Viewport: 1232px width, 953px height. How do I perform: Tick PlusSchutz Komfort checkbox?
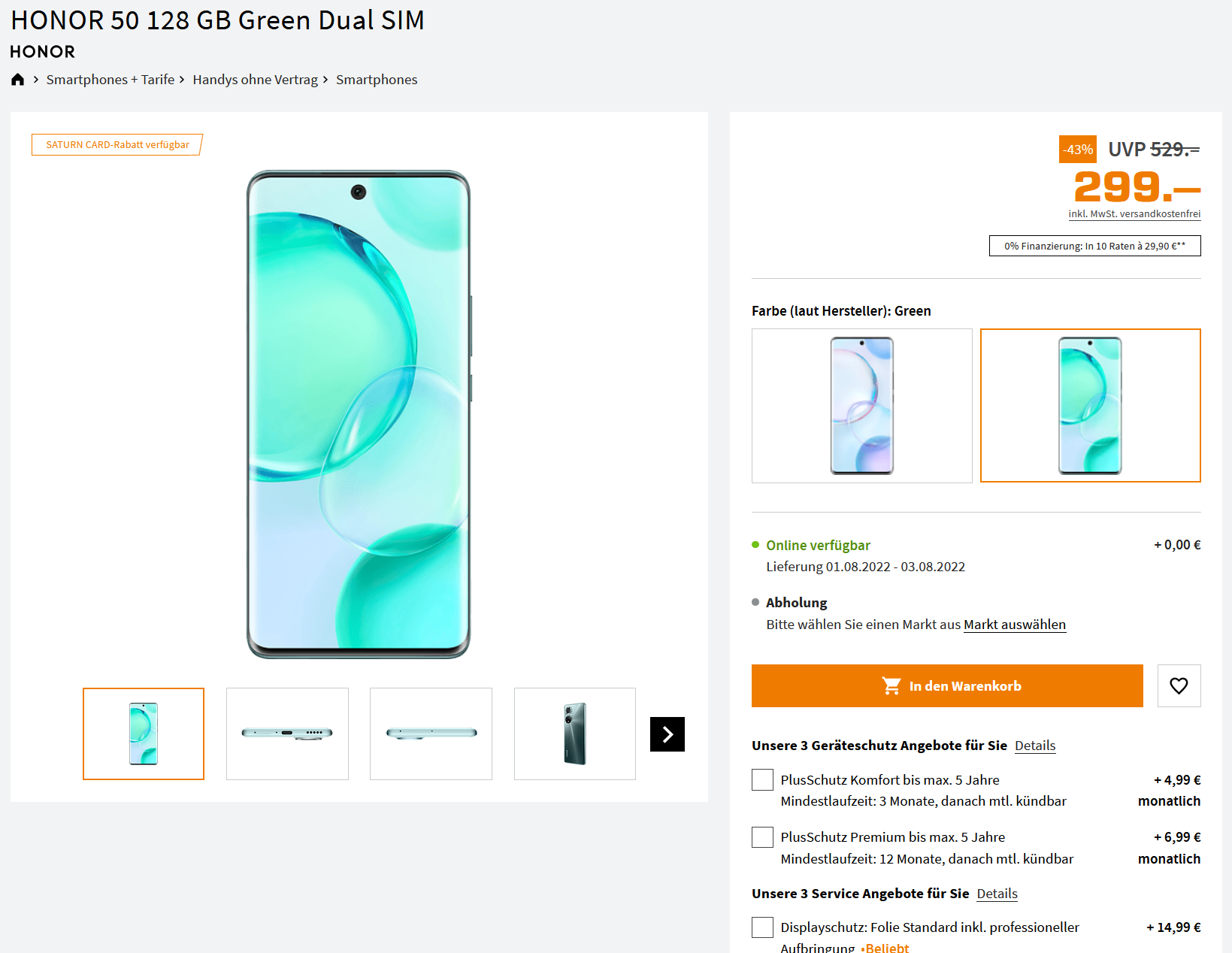click(x=762, y=779)
